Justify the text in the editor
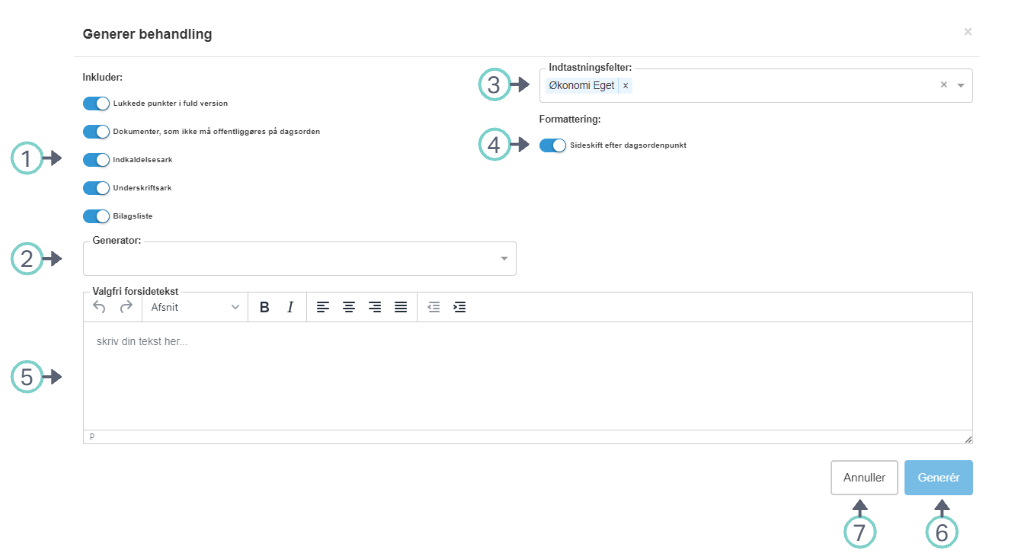 [x=401, y=307]
